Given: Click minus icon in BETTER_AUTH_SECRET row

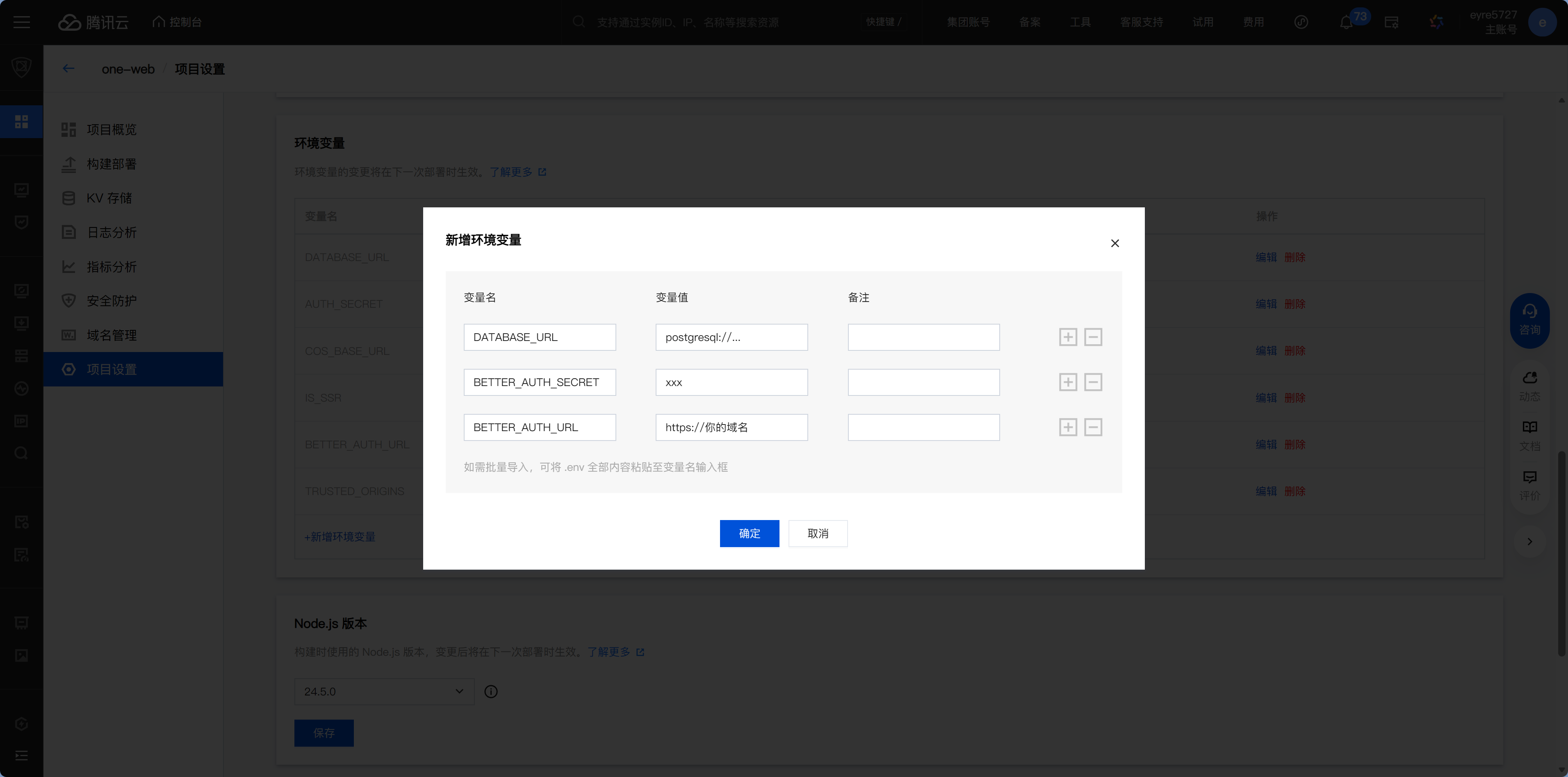Looking at the screenshot, I should coord(1093,382).
